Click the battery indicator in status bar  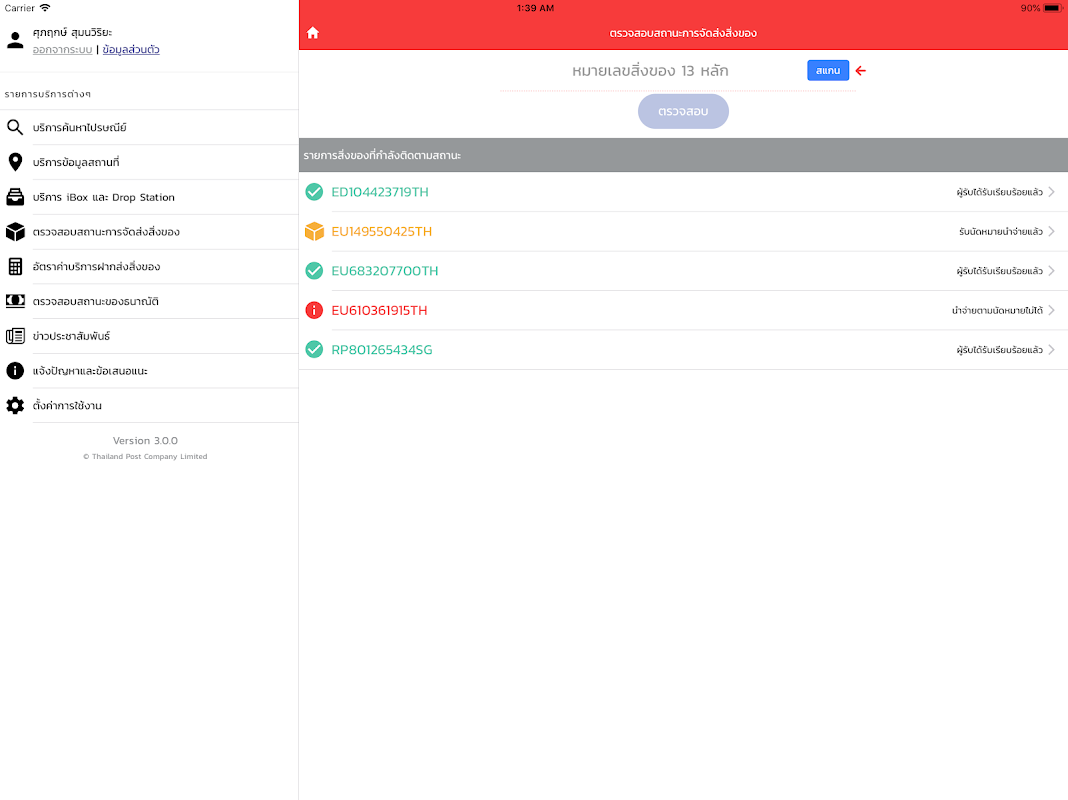point(1053,8)
